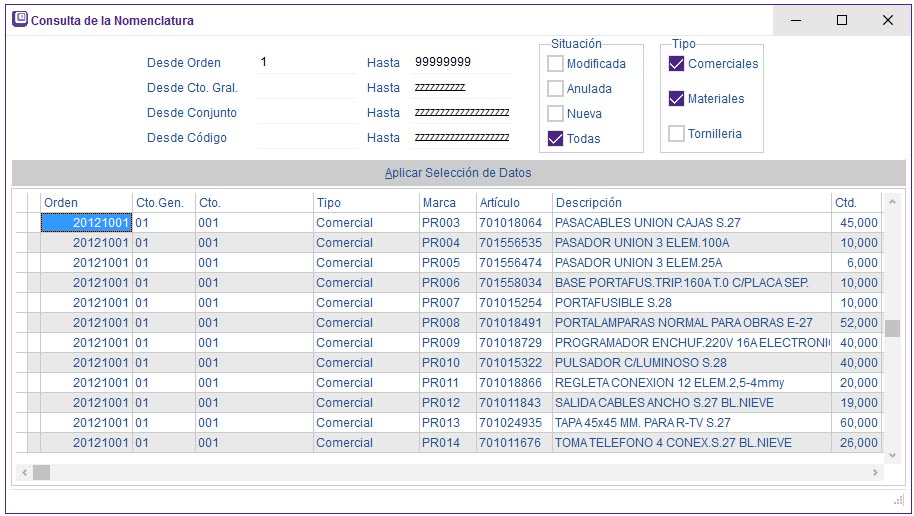914x516 pixels.
Task: Disable the Comerciales type filter
Action: point(676,64)
